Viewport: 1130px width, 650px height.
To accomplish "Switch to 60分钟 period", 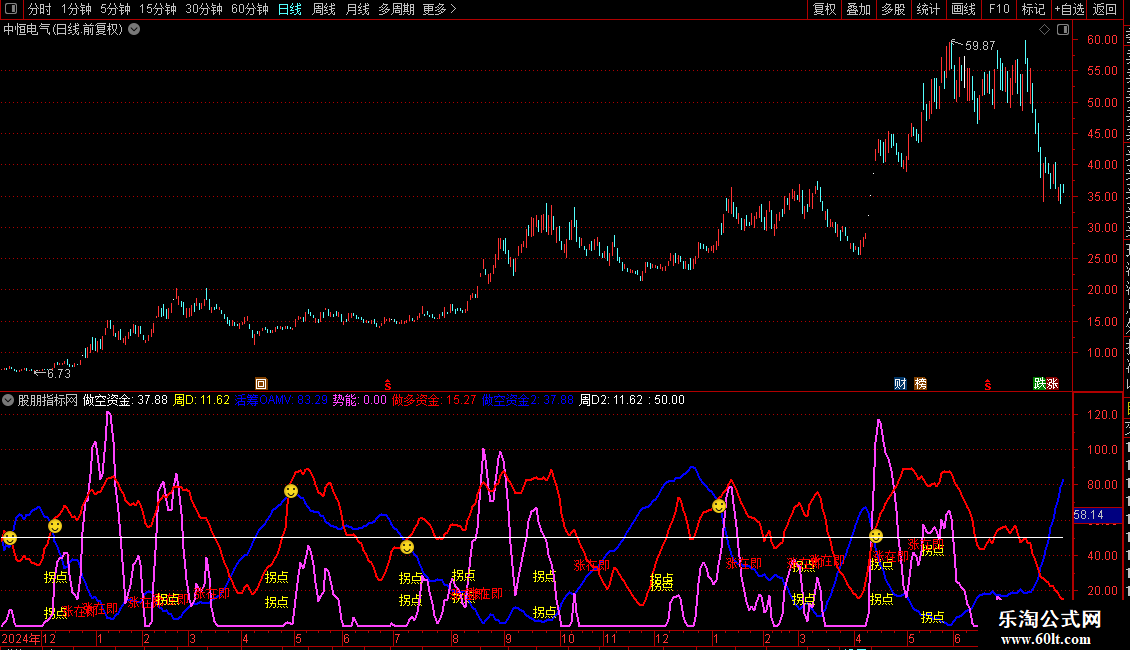I will click(250, 9).
